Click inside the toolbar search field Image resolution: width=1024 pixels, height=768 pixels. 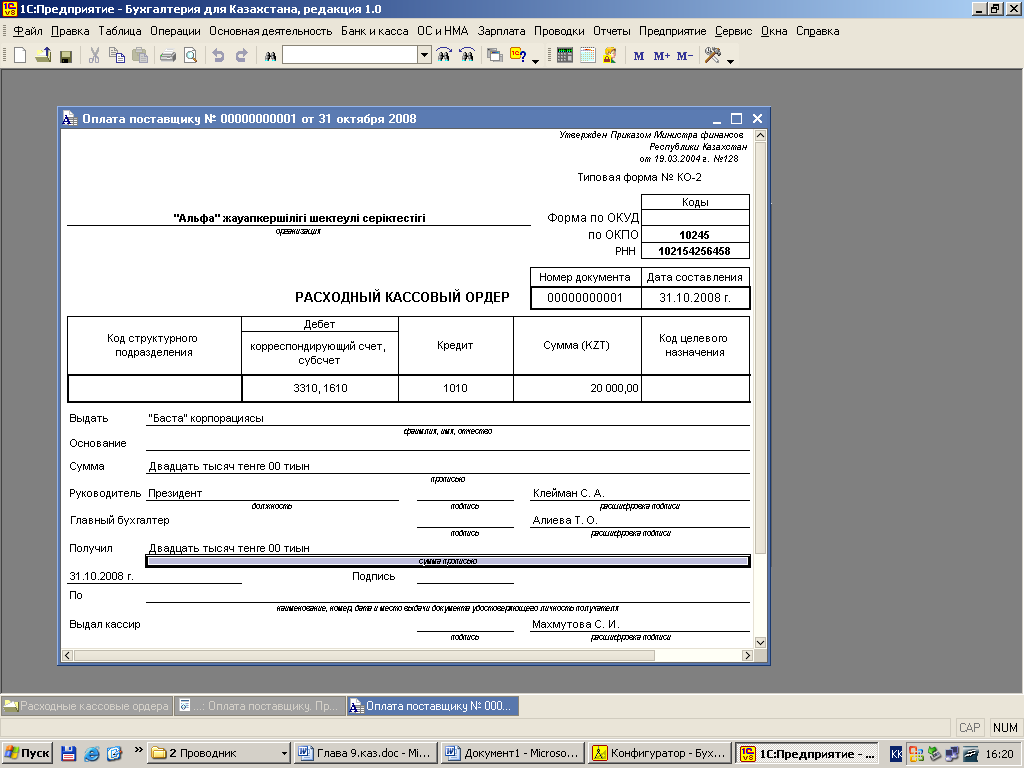point(350,55)
